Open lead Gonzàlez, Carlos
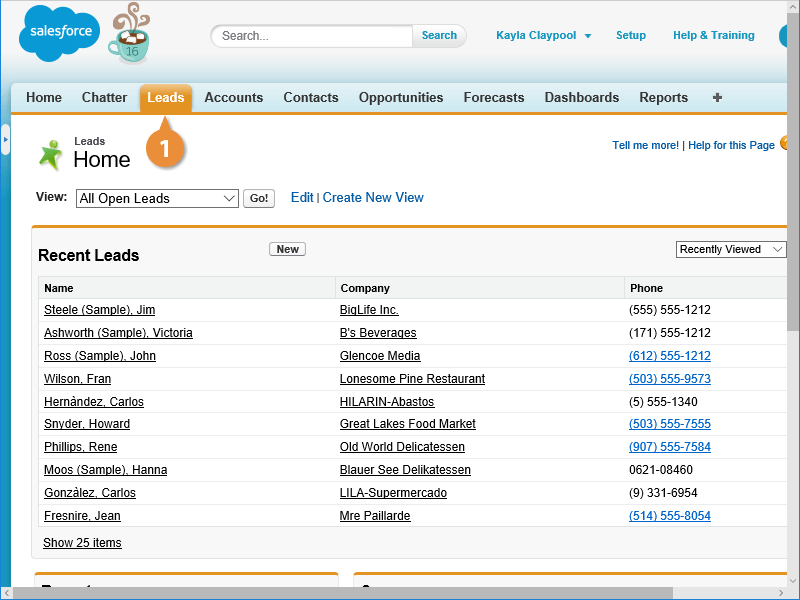 point(90,493)
